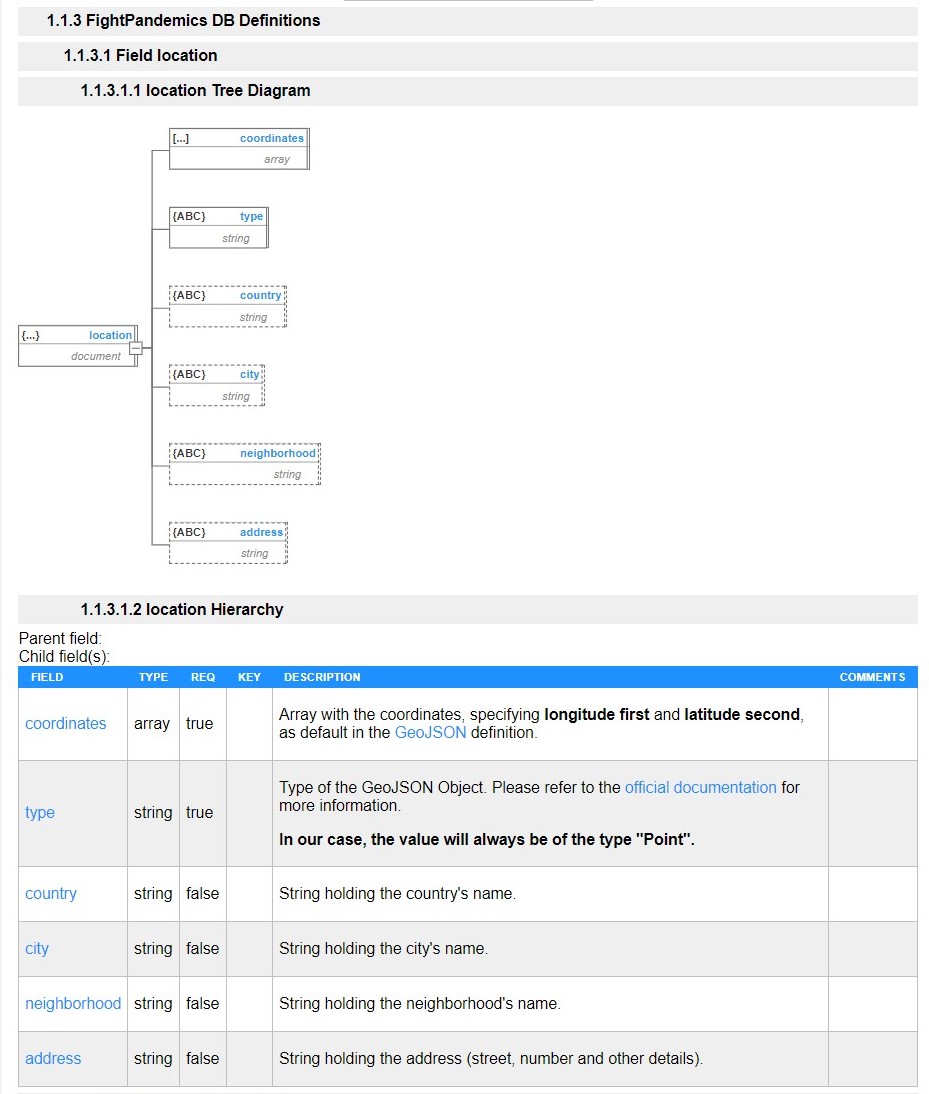Follow the GeoJSON link in coordinates description

pos(430,733)
